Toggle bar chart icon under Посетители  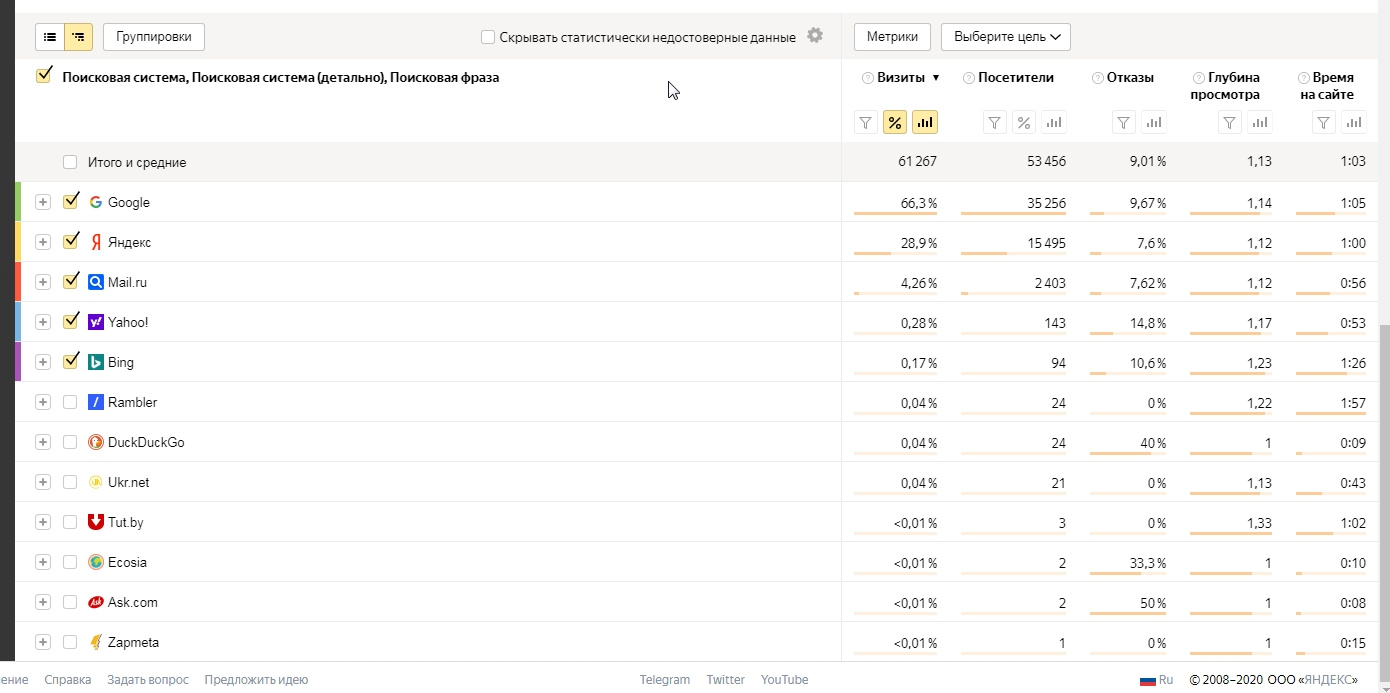(x=1053, y=123)
